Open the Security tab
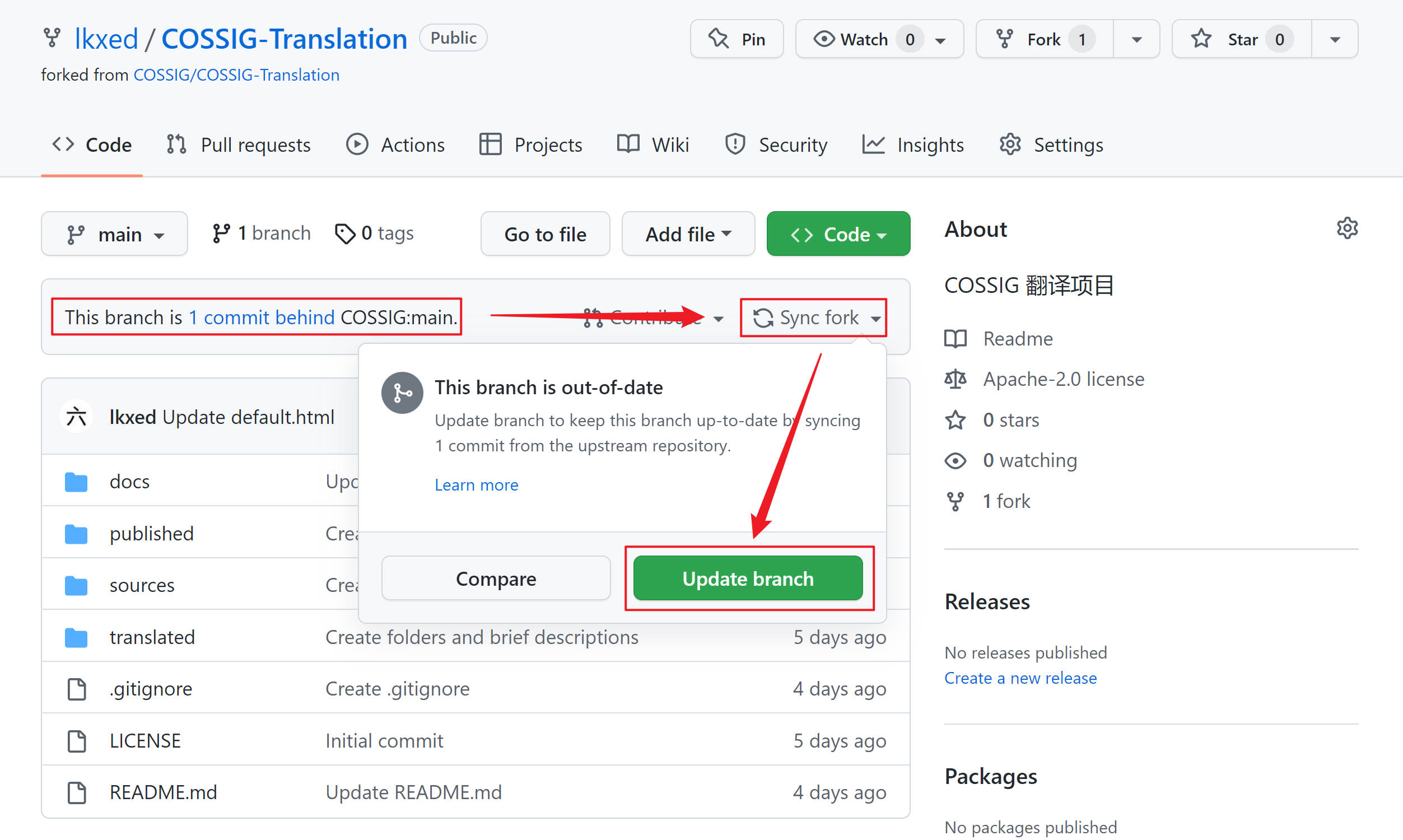Screen dimensions: 1403x840 point(776,145)
